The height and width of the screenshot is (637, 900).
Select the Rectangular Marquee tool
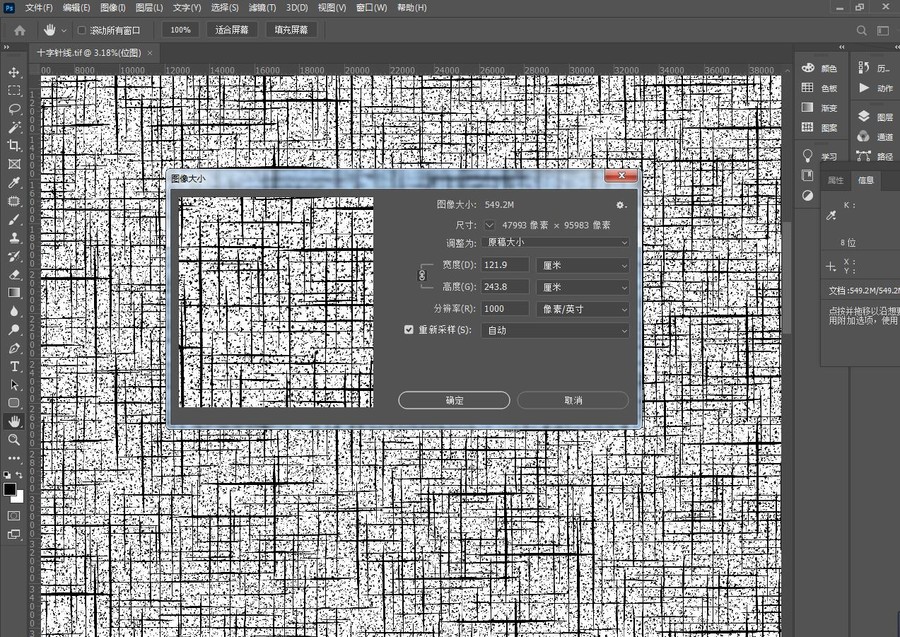14,91
